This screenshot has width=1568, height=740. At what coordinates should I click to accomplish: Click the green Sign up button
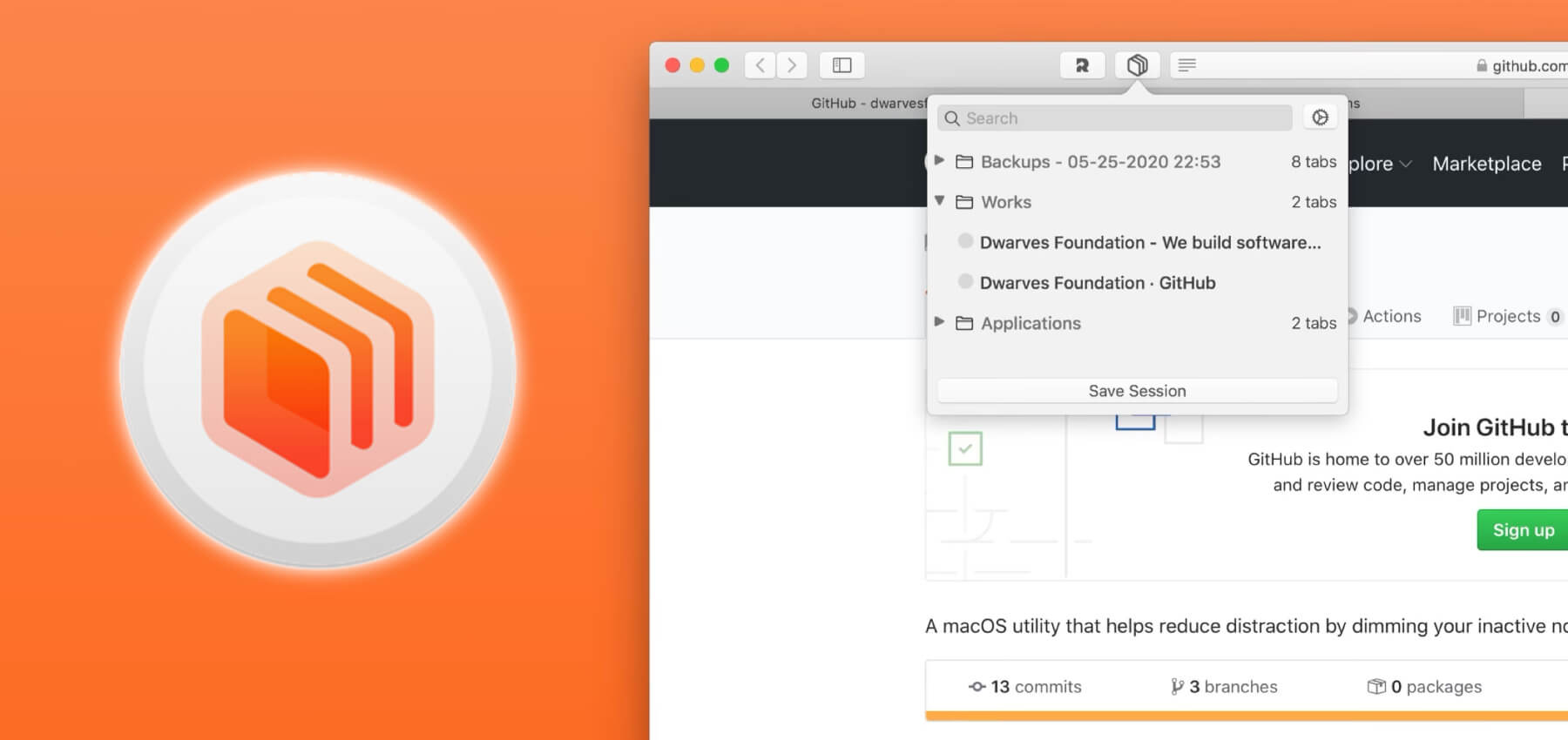click(x=1523, y=530)
